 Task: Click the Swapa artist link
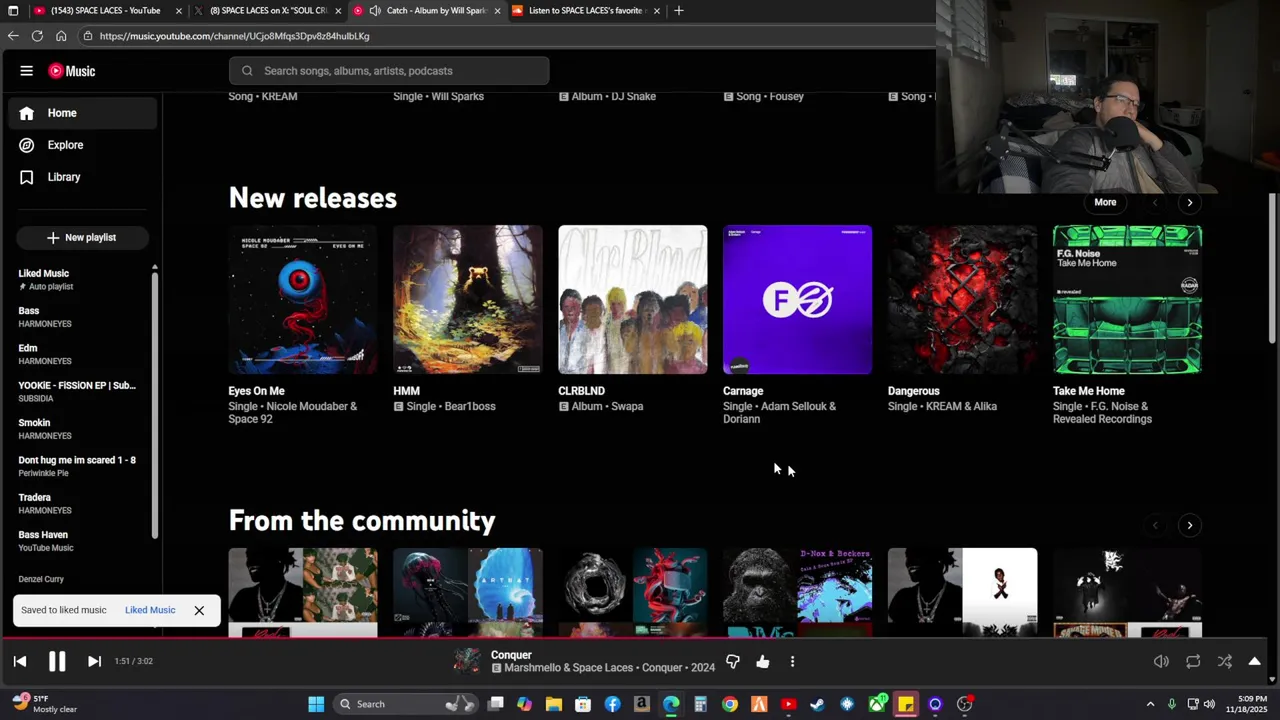pos(627,407)
